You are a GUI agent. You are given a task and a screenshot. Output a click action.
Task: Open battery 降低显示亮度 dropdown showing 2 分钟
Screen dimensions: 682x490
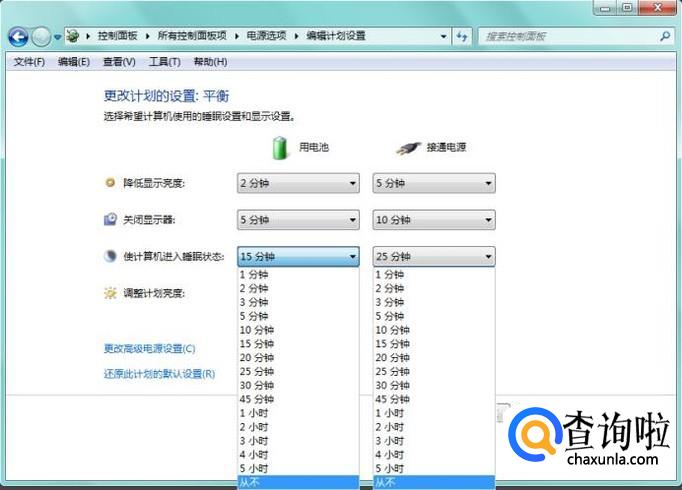297,183
